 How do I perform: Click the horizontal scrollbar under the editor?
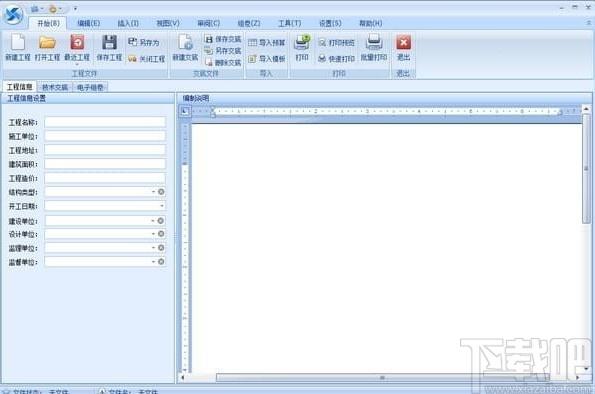[382, 378]
